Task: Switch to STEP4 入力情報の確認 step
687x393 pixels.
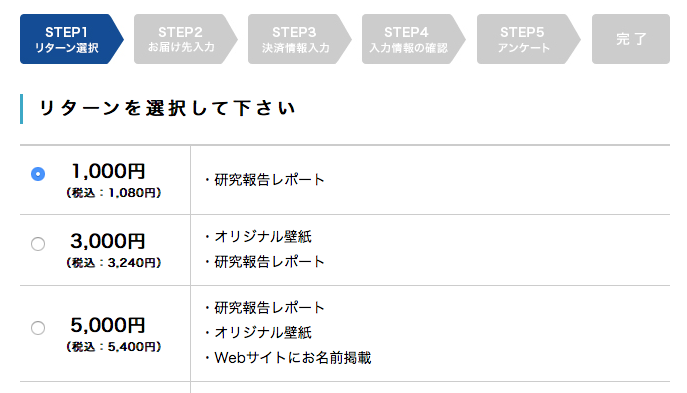Action: pos(413,39)
